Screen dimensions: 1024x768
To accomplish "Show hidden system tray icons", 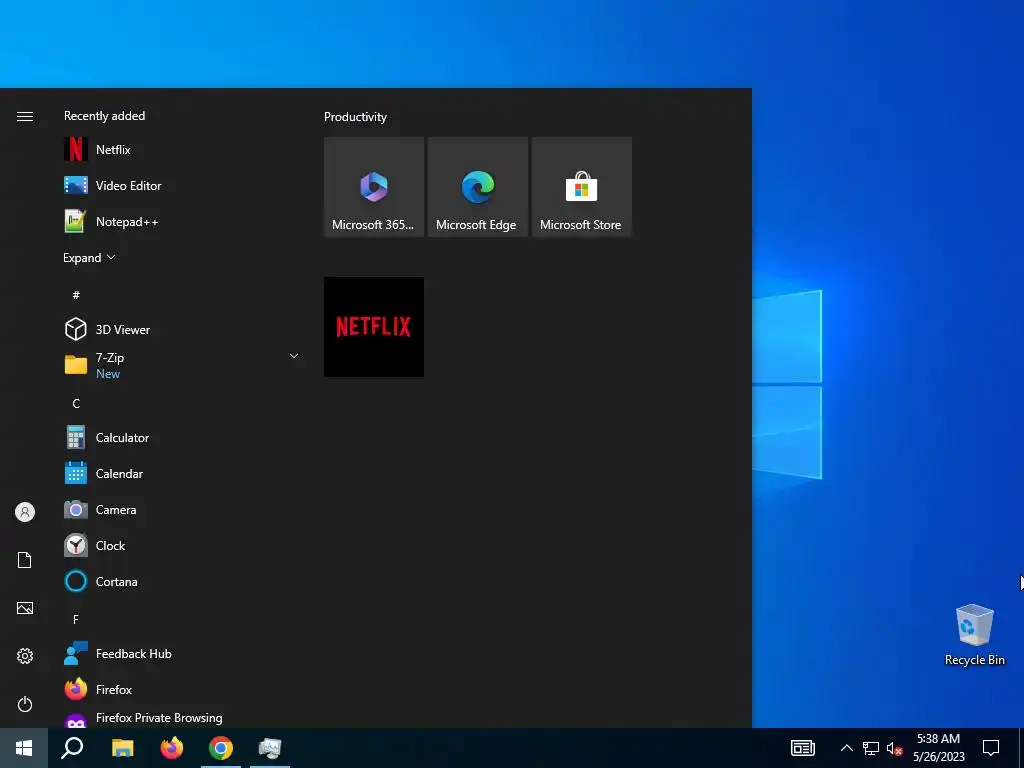I will tap(846, 748).
